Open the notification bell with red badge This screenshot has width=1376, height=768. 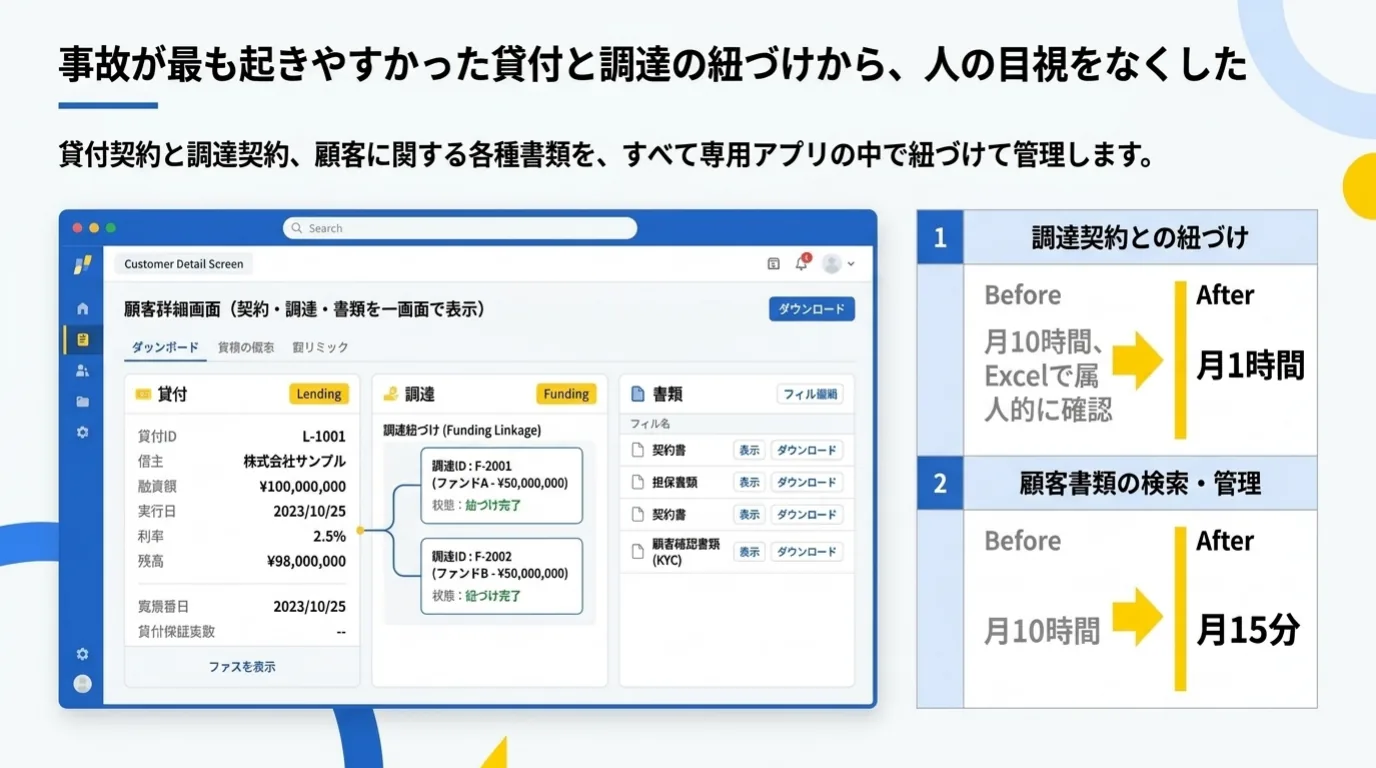(x=802, y=263)
